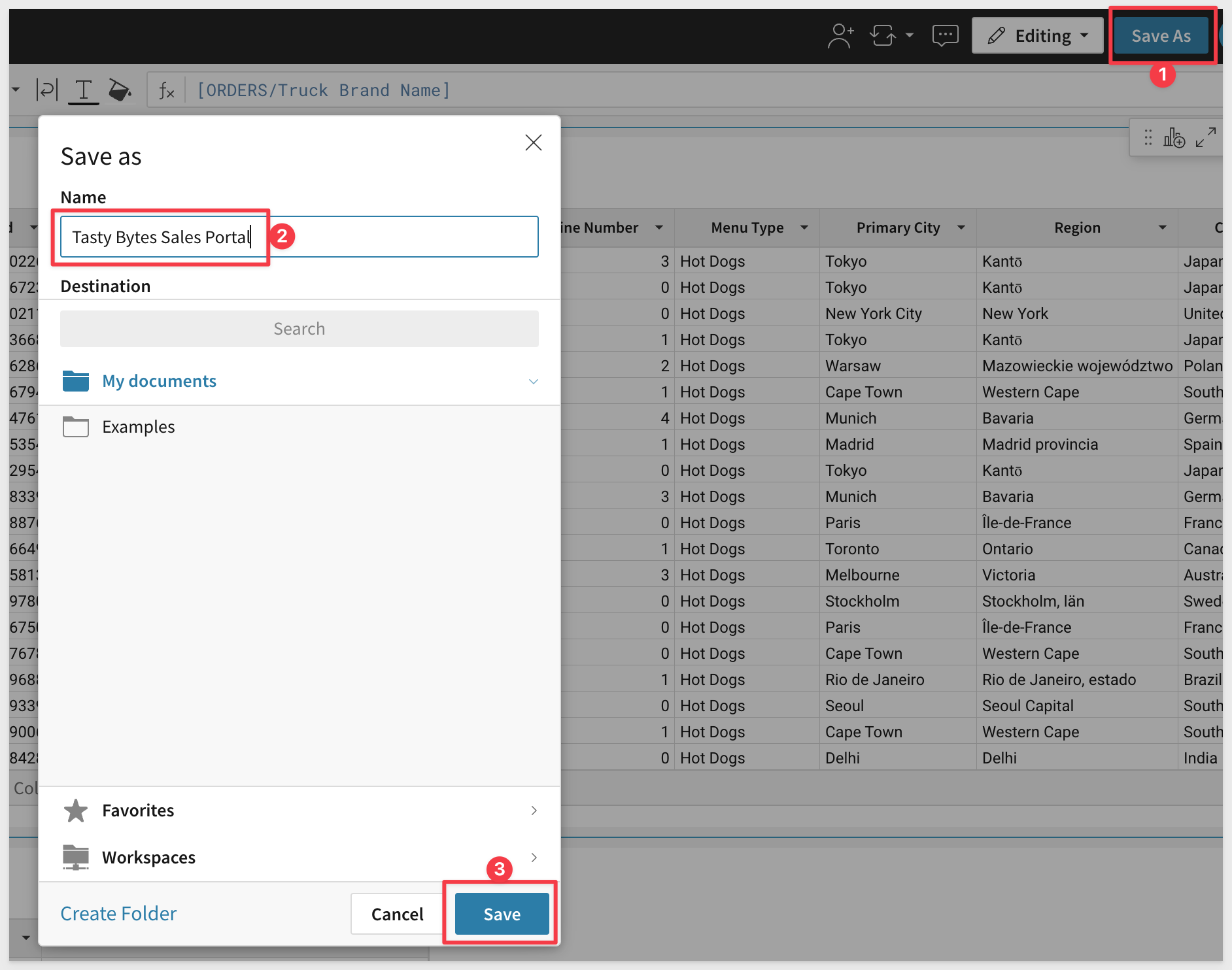Toggle the wrap text icon

pos(46,90)
